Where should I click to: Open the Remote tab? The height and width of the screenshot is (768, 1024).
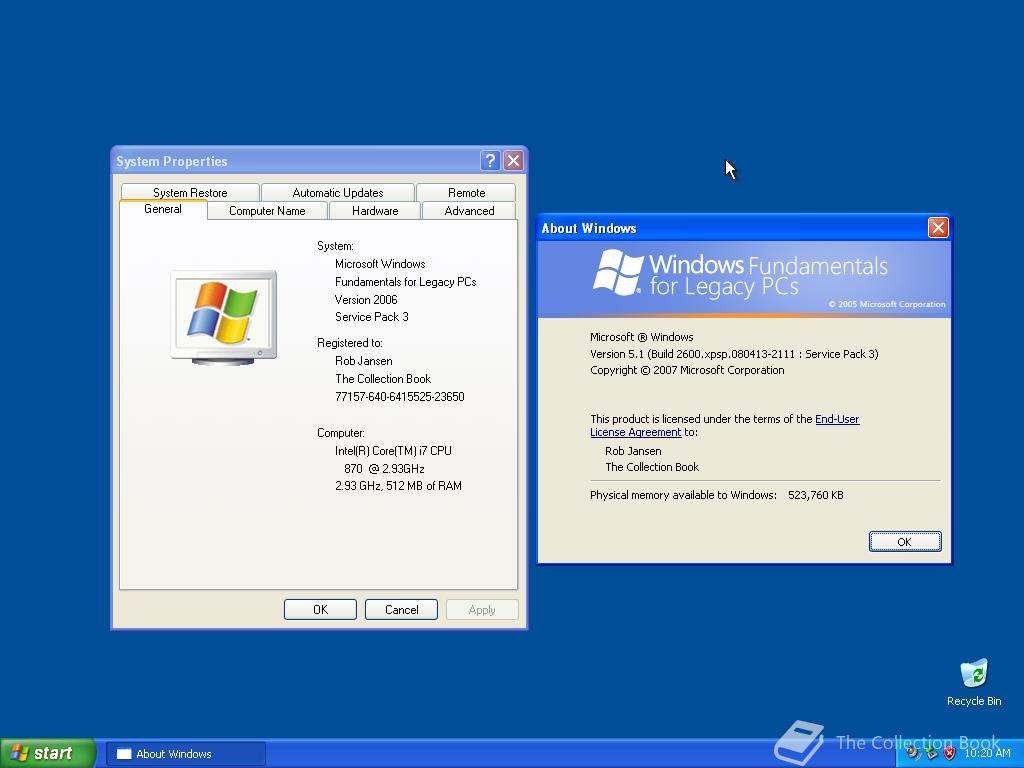point(466,193)
